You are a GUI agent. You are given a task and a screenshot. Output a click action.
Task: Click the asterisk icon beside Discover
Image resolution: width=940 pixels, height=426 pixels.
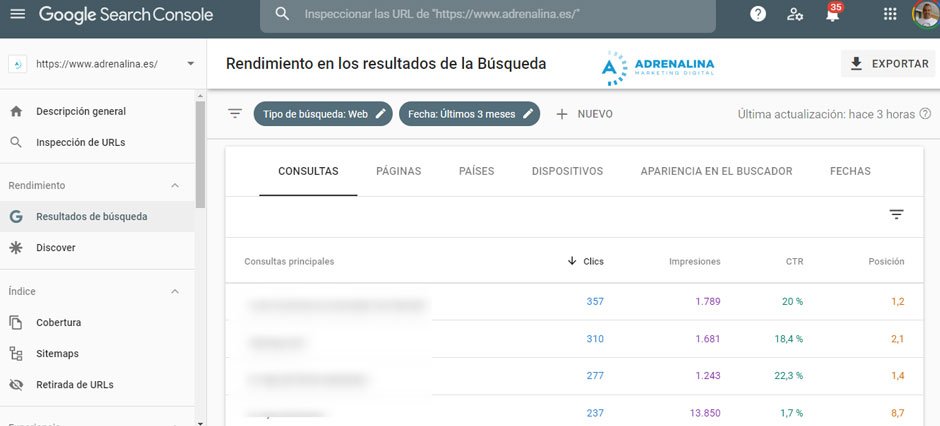[x=16, y=247]
